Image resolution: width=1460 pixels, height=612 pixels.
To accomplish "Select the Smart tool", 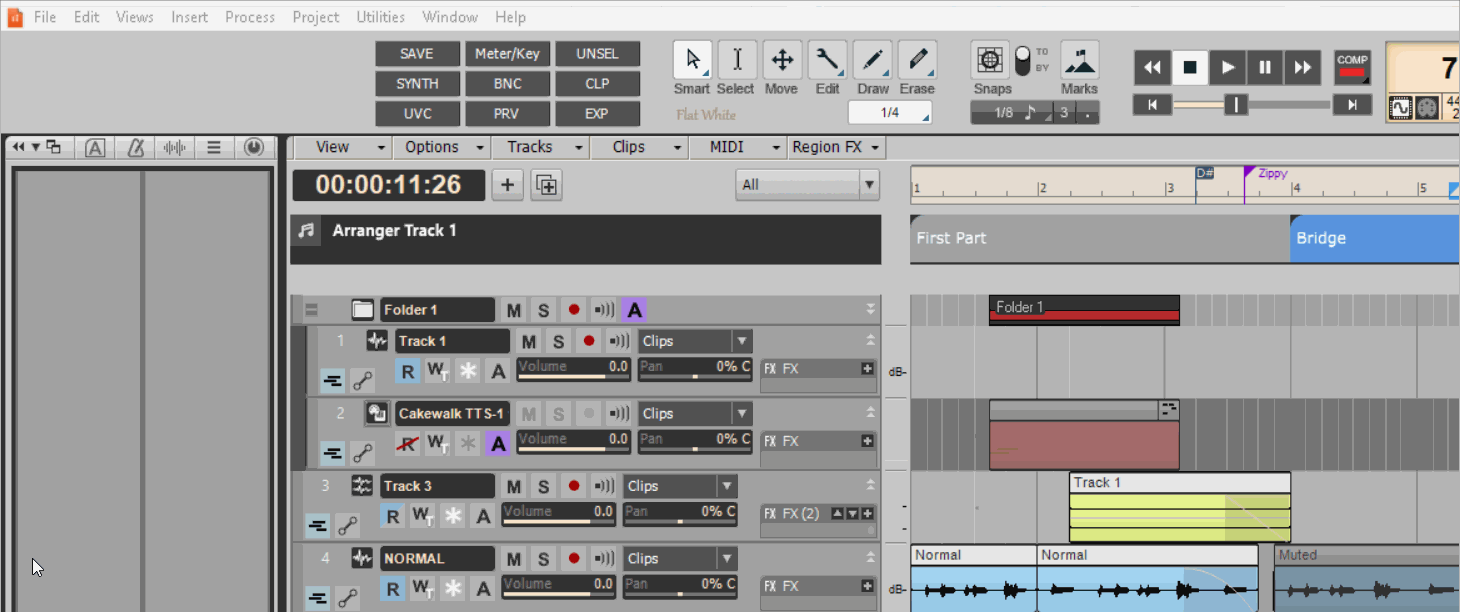I will (692, 60).
